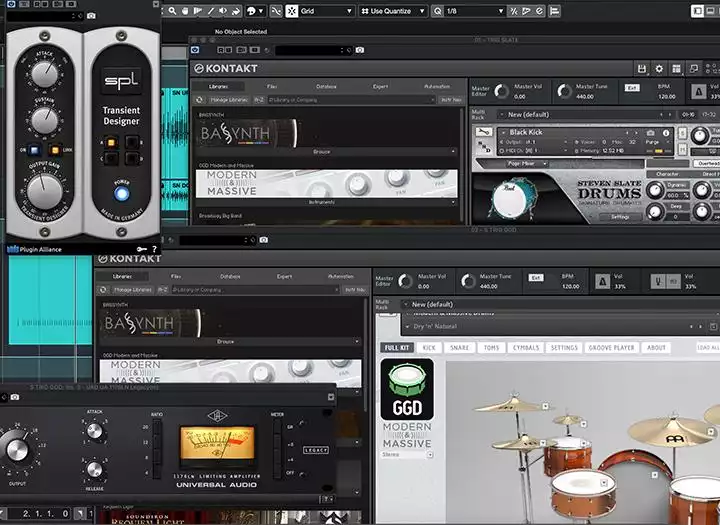
Task: Click the key license icon in Plugin Alliance bar
Action: pyautogui.click(x=141, y=249)
